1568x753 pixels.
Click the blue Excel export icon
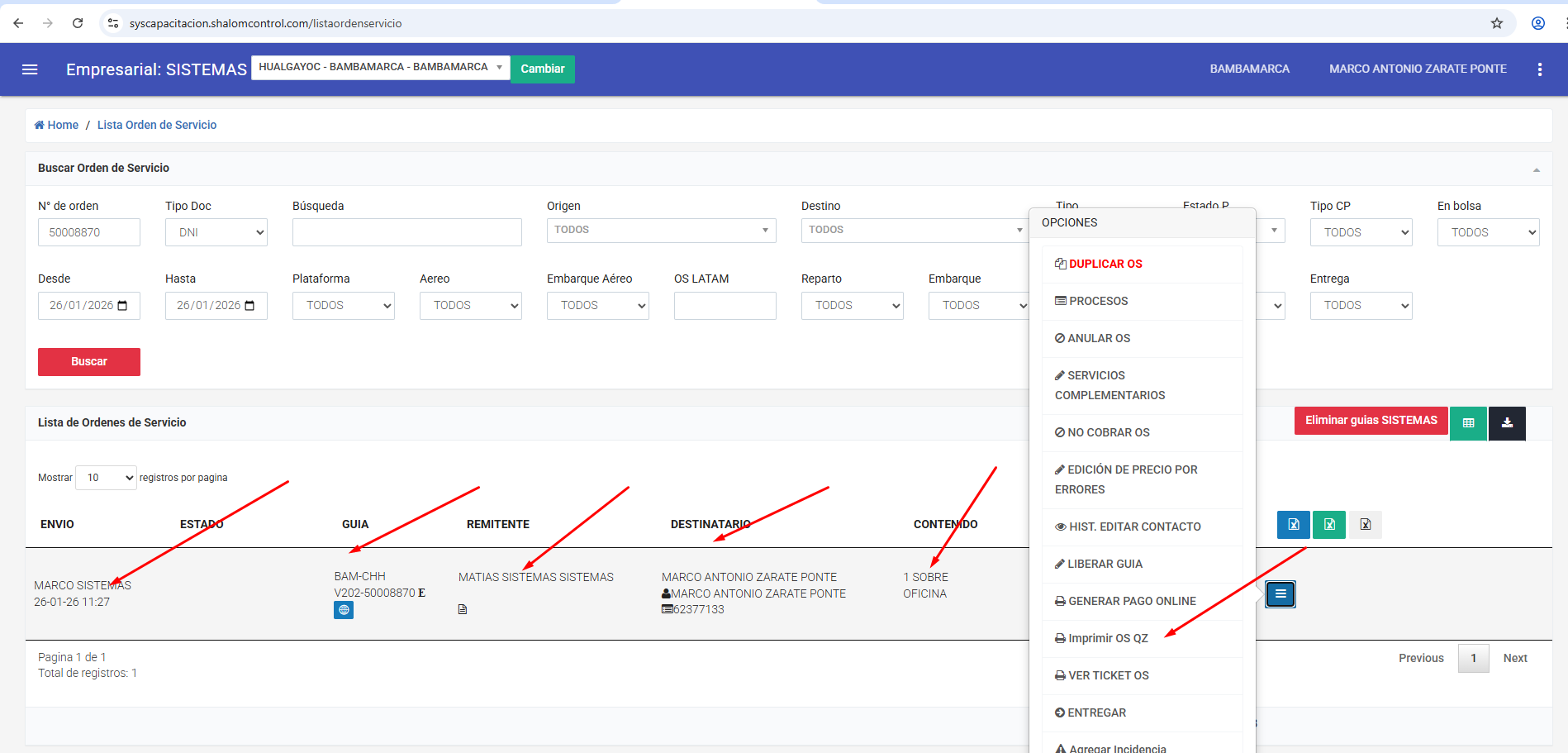point(1293,525)
